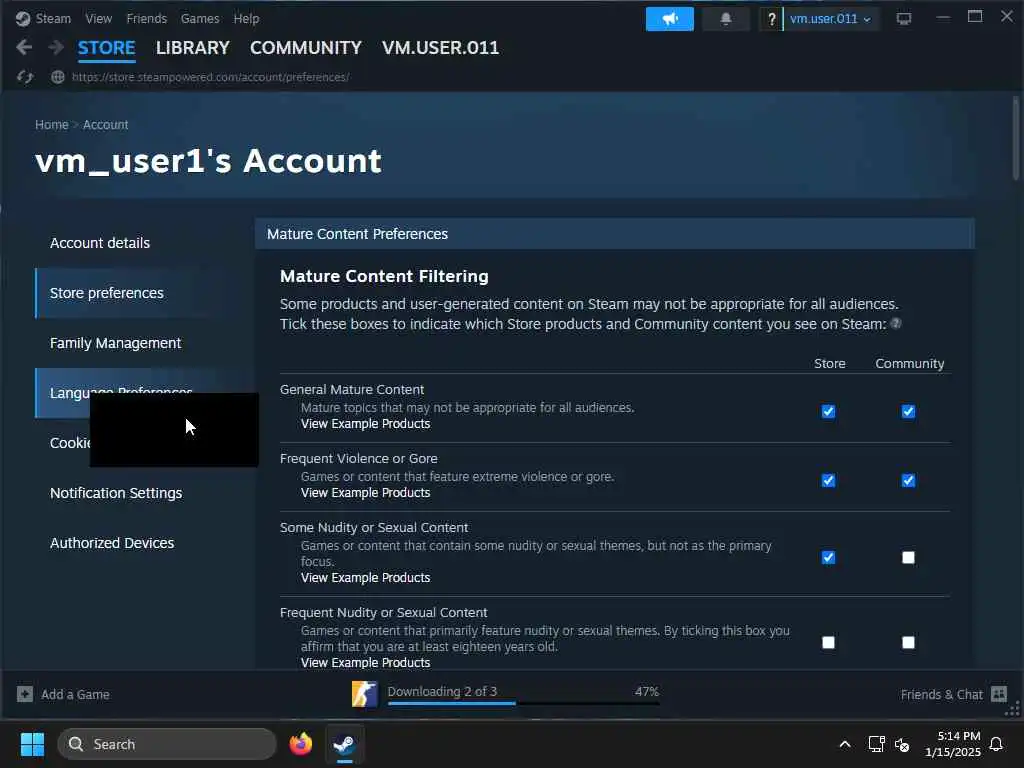1024x768 pixels.
Task: Switch to the COMMUNITY tab
Action: [306, 48]
